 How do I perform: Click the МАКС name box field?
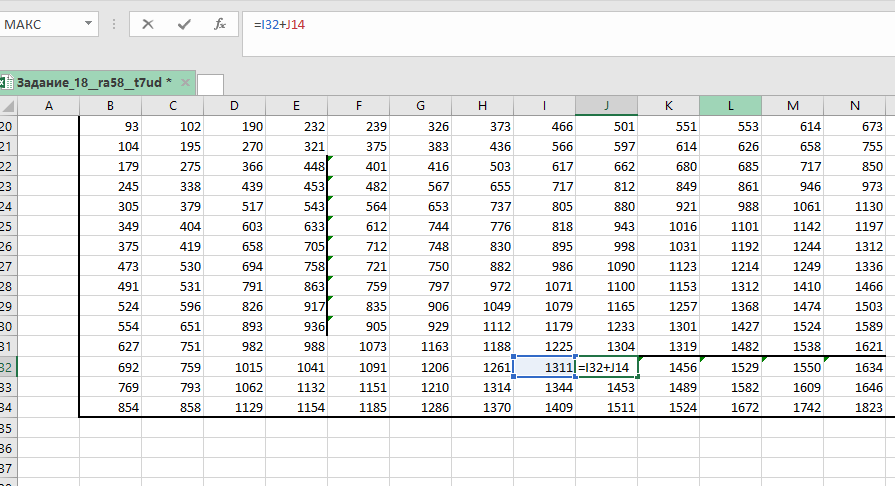click(x=40, y=25)
